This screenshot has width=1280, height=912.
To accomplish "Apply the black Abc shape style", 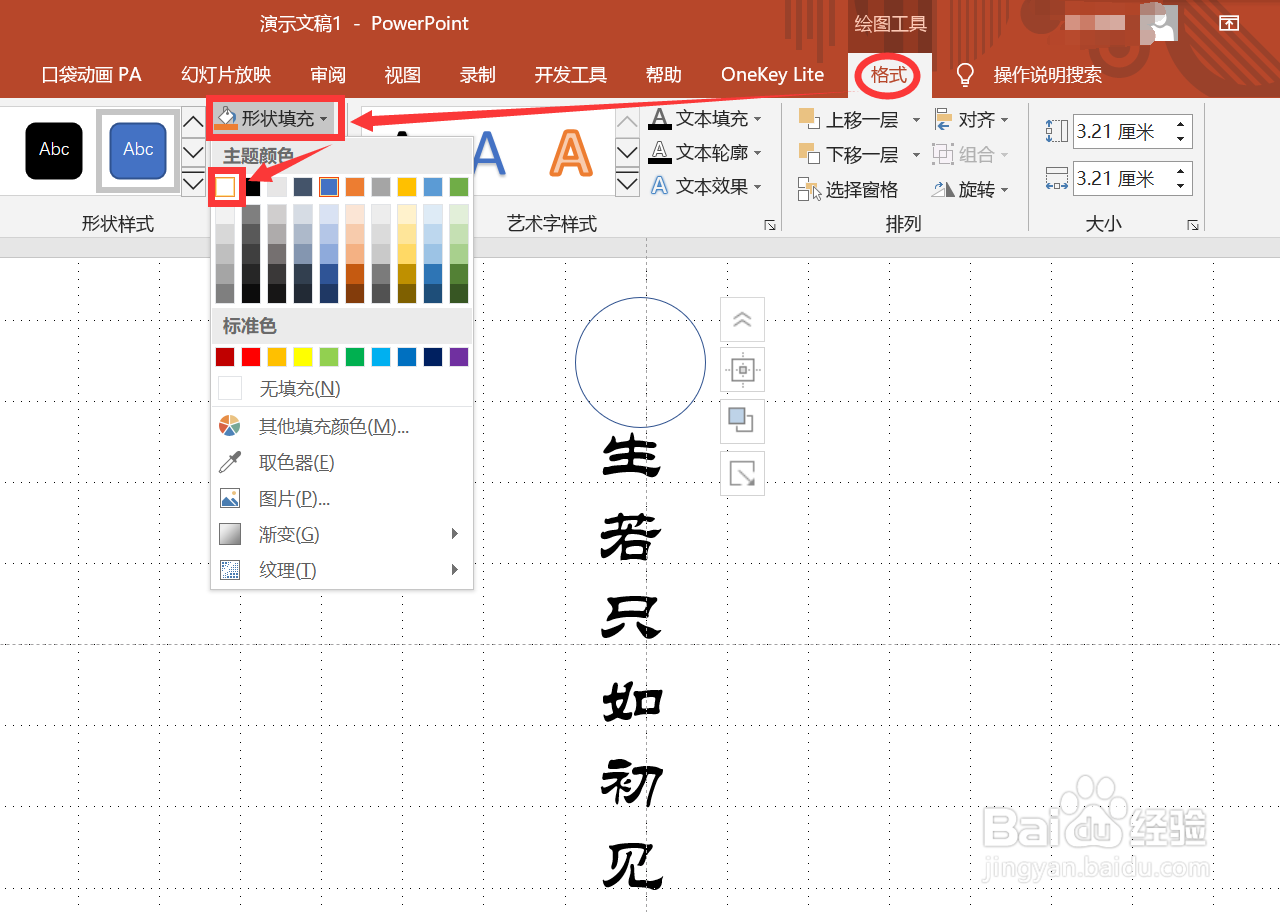I will pos(54,150).
